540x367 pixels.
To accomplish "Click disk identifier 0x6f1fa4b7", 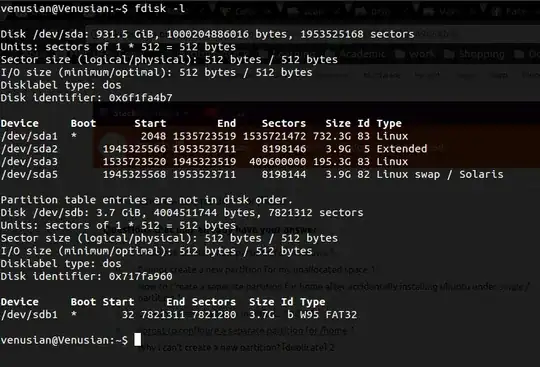I will [x=141, y=98].
